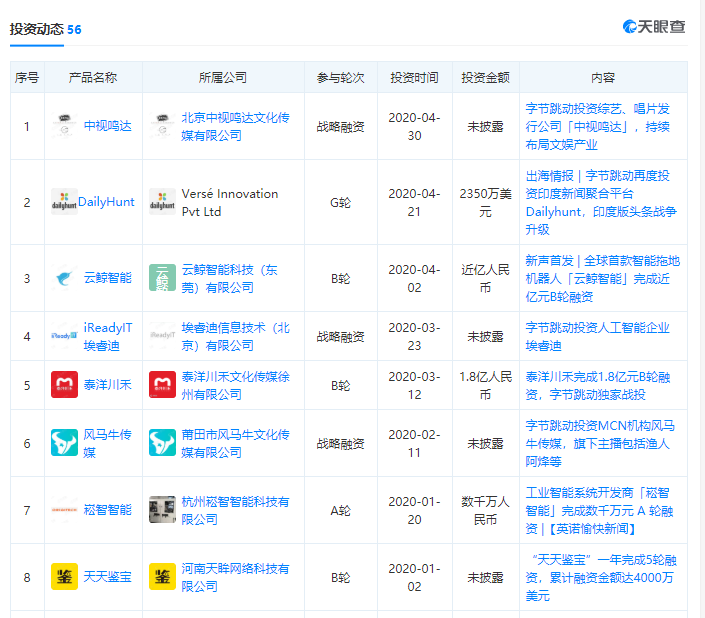
Task: Click the 杭州蕴智智能科技 company thumbnail image
Action: pos(162,510)
